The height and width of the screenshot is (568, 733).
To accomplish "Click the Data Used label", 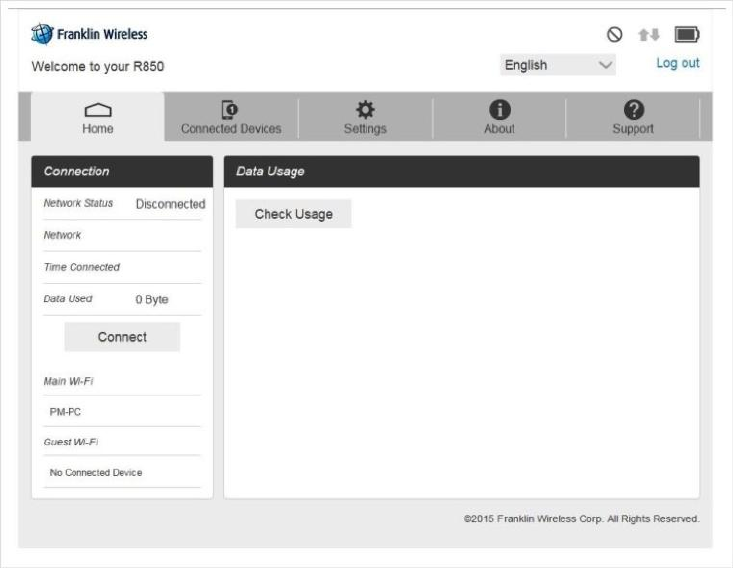I will [68, 299].
